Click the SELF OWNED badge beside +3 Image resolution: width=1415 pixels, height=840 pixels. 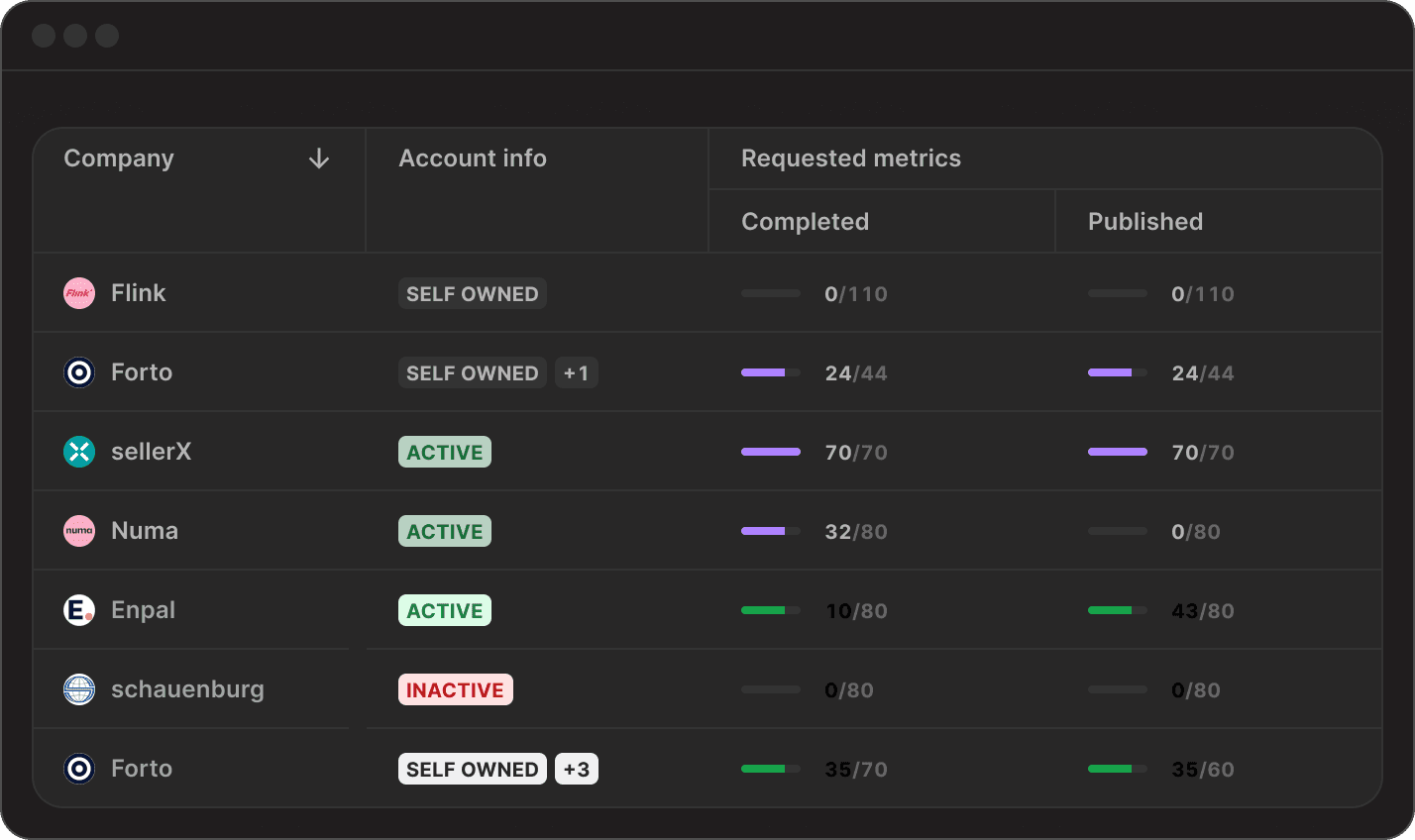[473, 769]
